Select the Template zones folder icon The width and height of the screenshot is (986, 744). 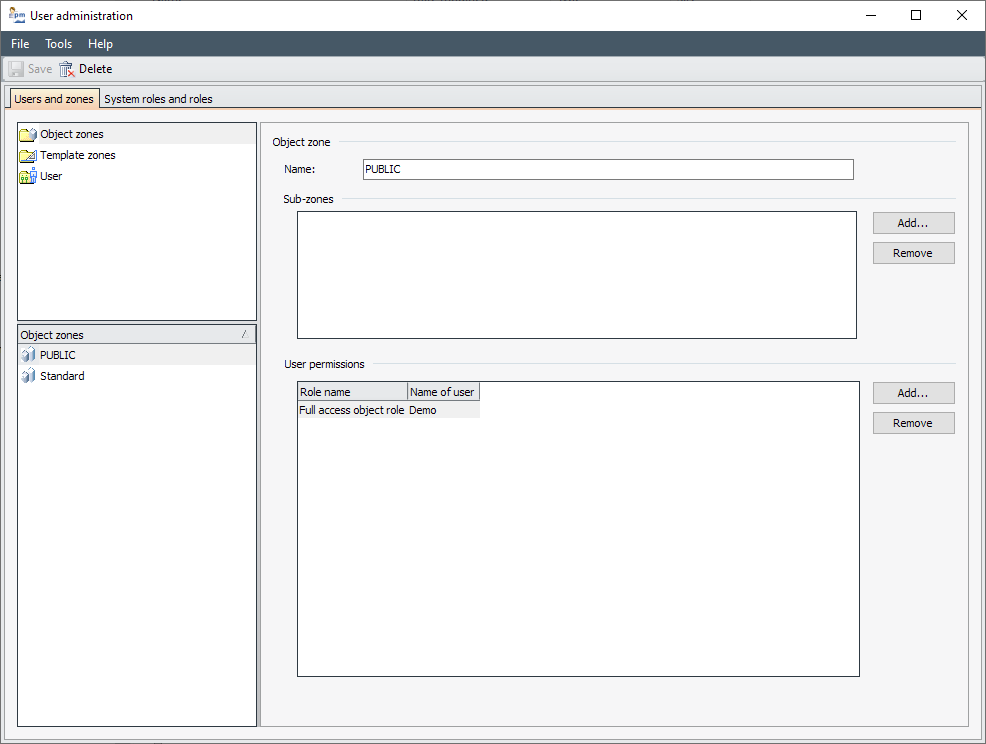tap(28, 155)
